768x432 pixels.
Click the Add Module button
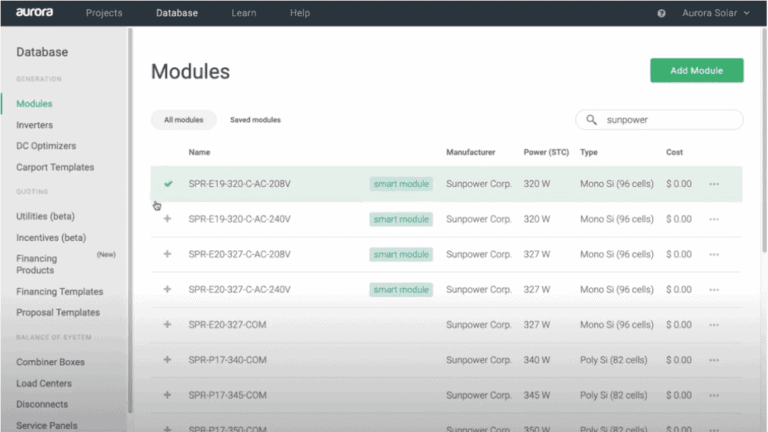pyautogui.click(x=696, y=71)
